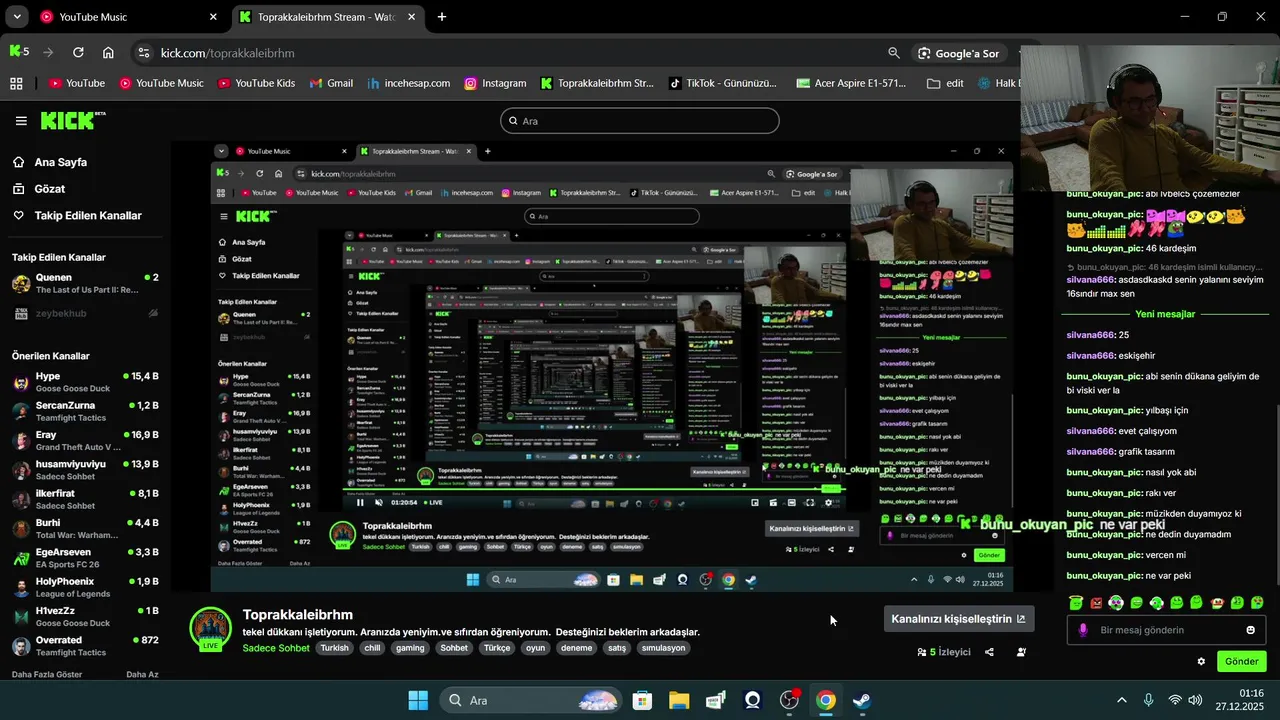Reload the page

(x=78, y=53)
